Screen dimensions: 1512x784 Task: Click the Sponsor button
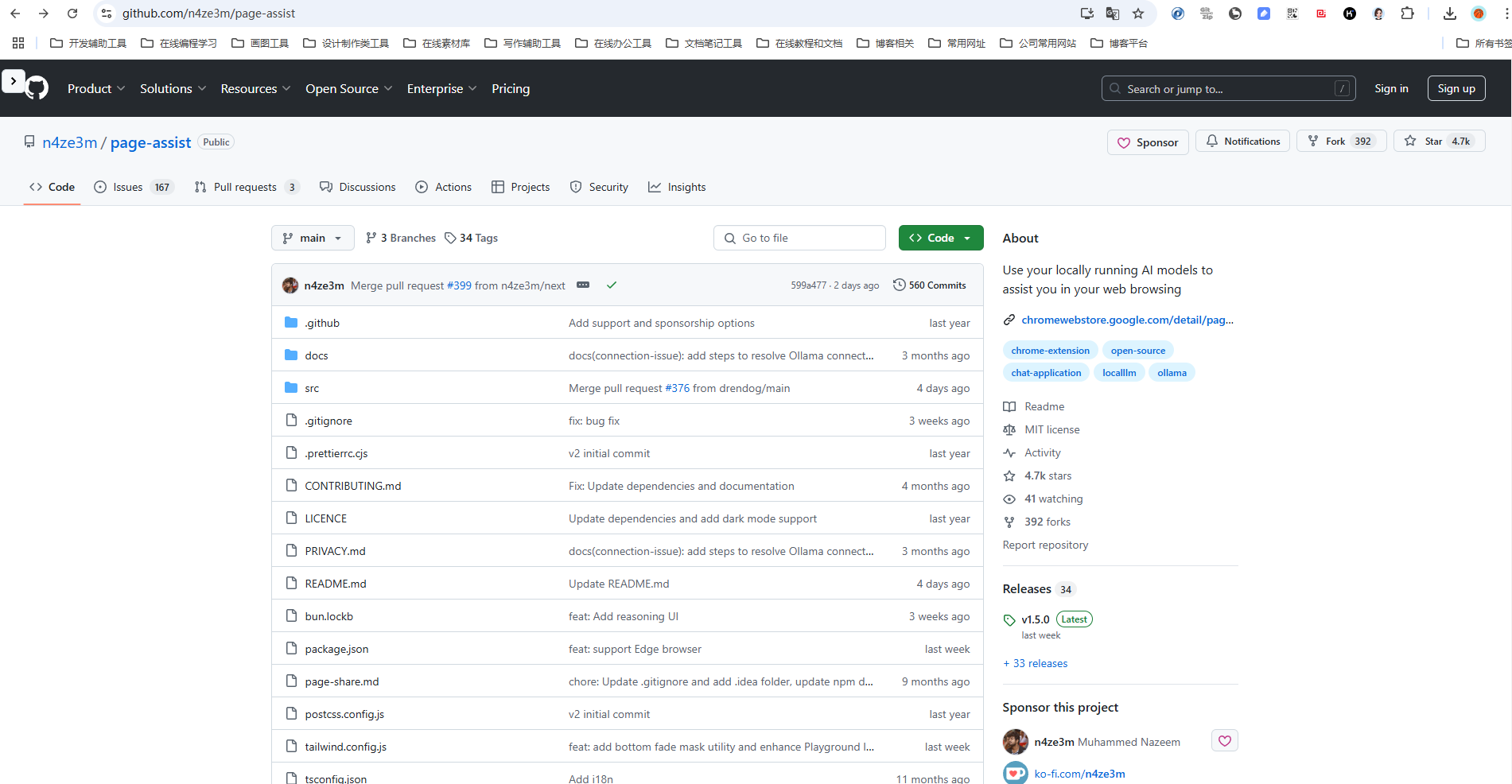point(1148,142)
